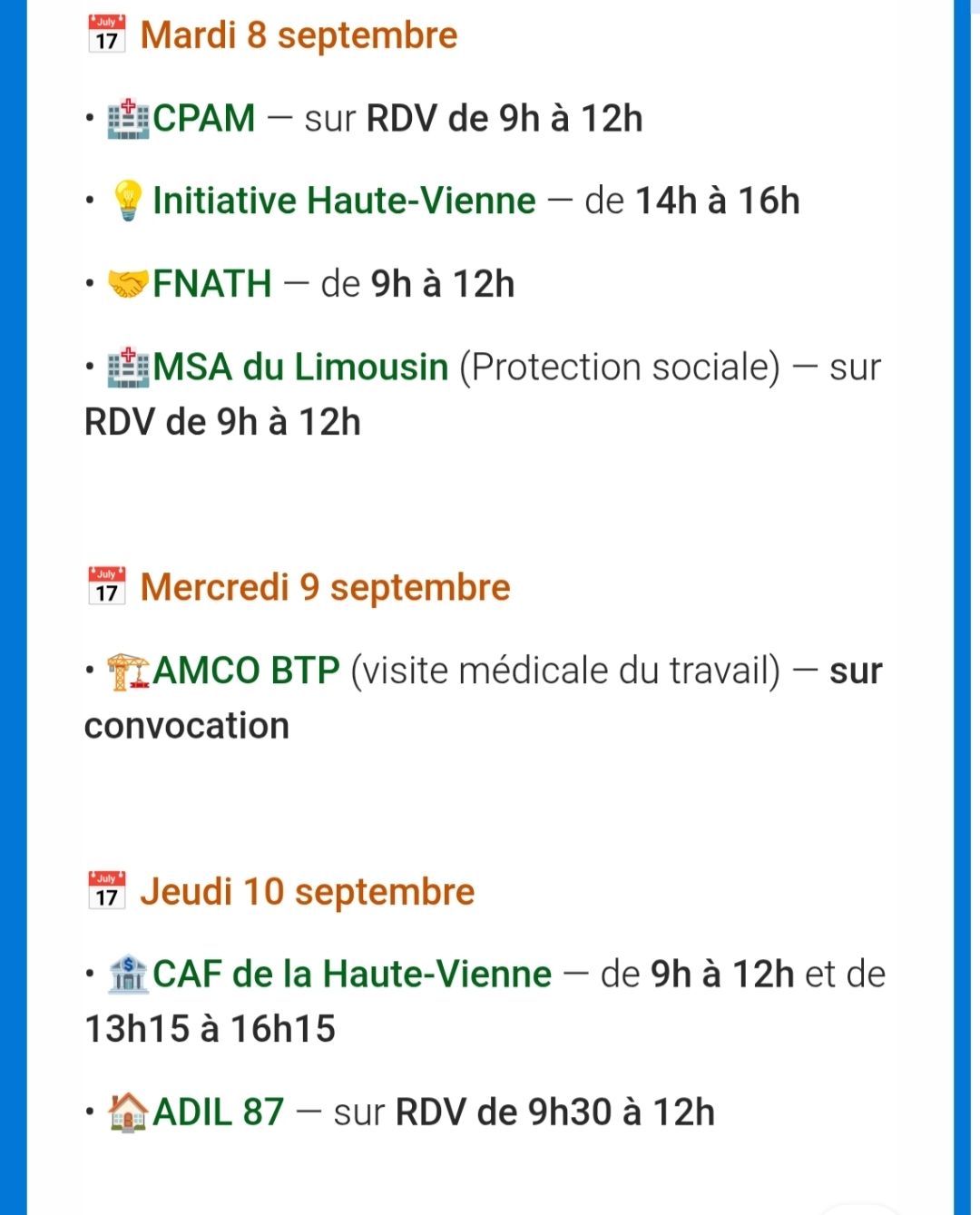980x1215 pixels.
Task: Select the ADIL 87 label
Action: tap(219, 1112)
